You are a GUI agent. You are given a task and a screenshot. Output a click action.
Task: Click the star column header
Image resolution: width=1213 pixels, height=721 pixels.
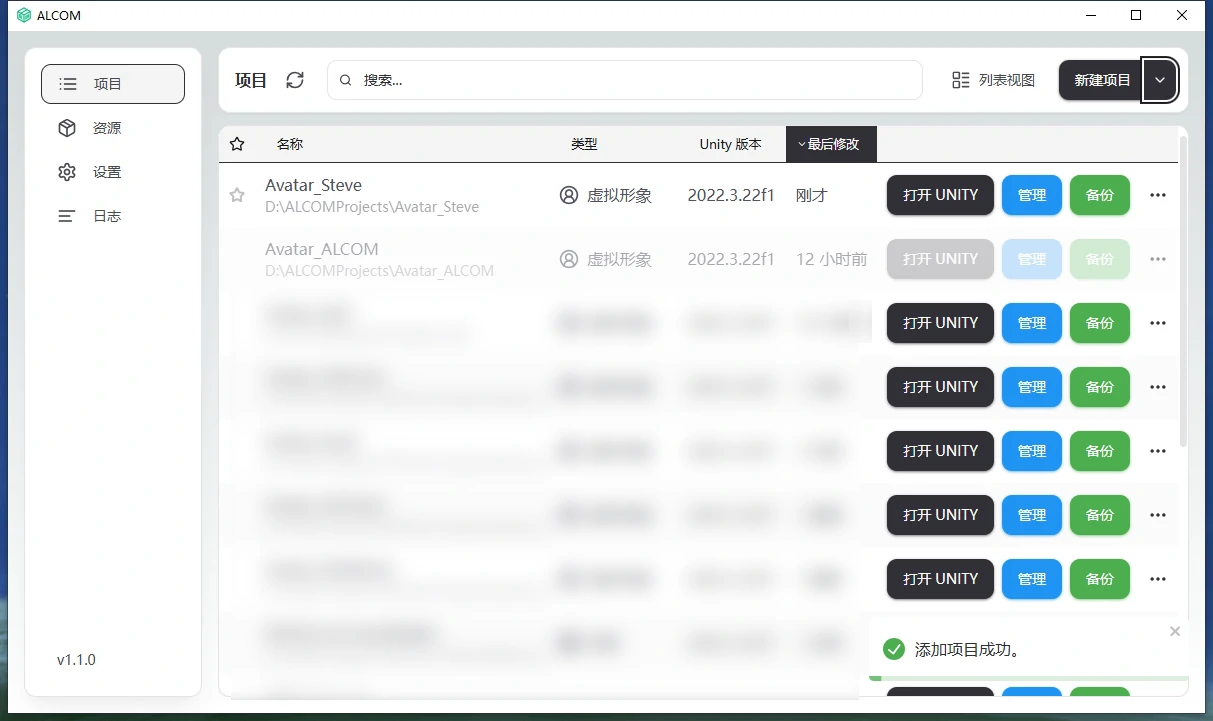[237, 144]
